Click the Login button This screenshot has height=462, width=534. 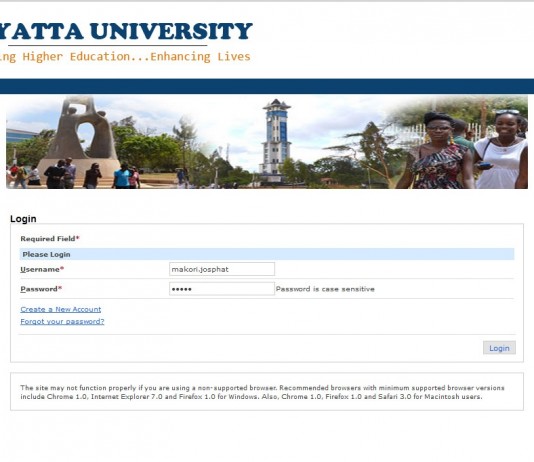499,348
